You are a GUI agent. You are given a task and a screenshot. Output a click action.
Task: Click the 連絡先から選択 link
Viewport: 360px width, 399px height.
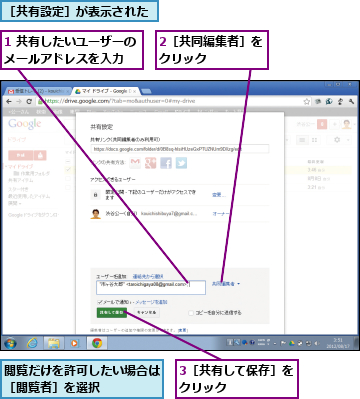148,276
